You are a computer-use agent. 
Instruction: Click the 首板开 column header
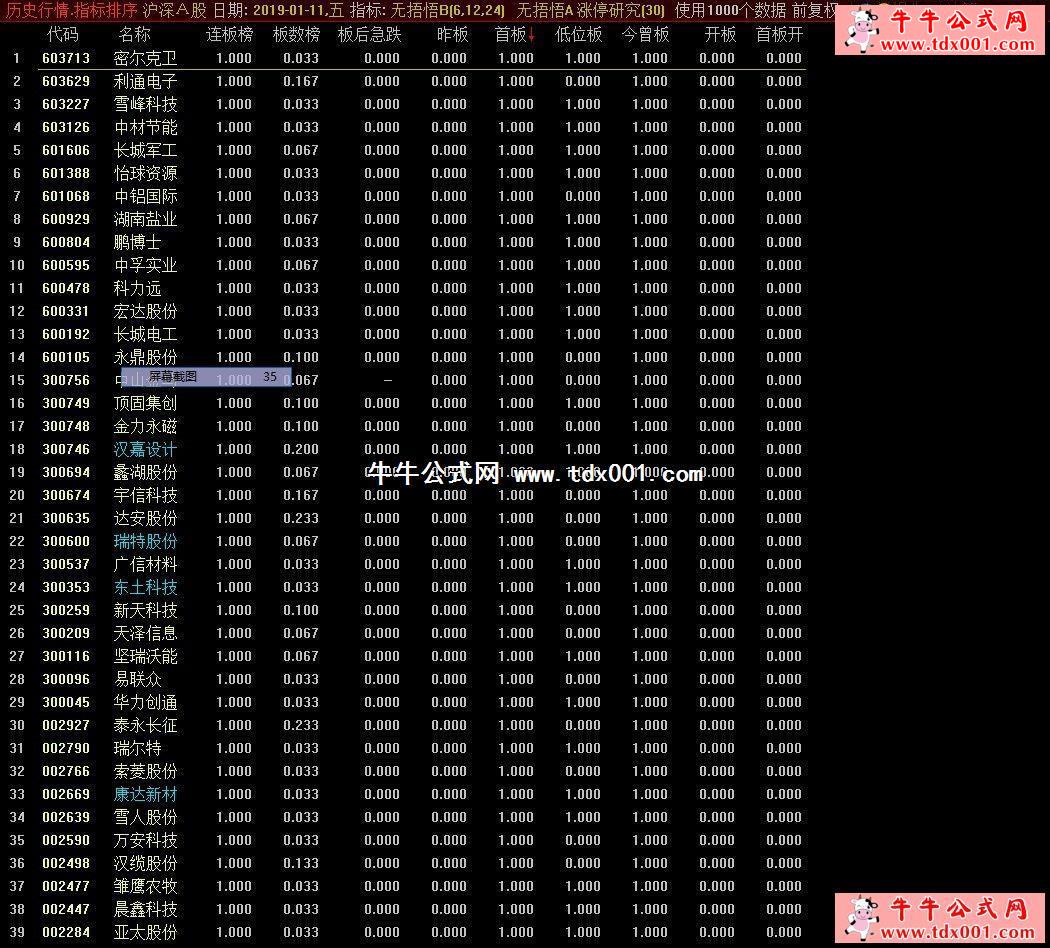(x=779, y=34)
